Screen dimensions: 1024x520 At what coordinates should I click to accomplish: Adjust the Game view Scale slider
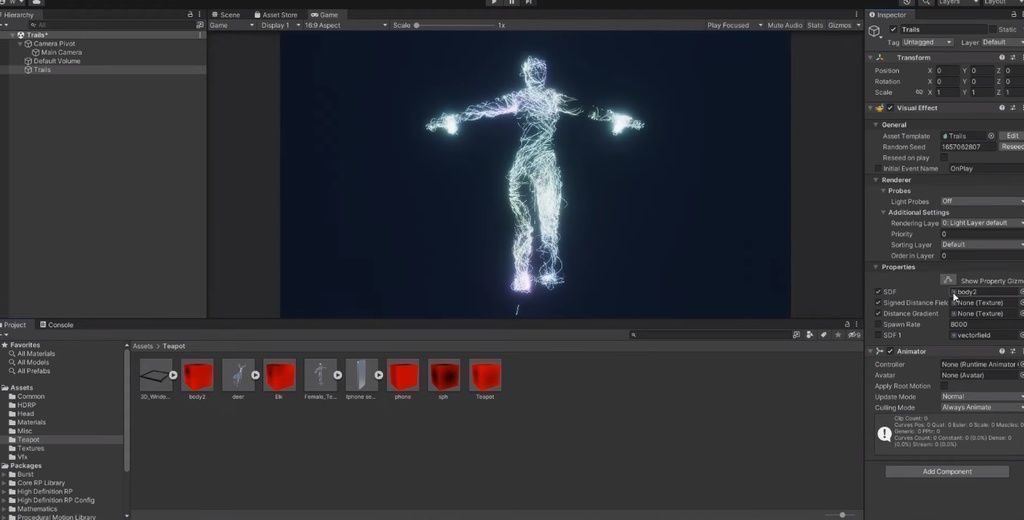click(x=455, y=25)
